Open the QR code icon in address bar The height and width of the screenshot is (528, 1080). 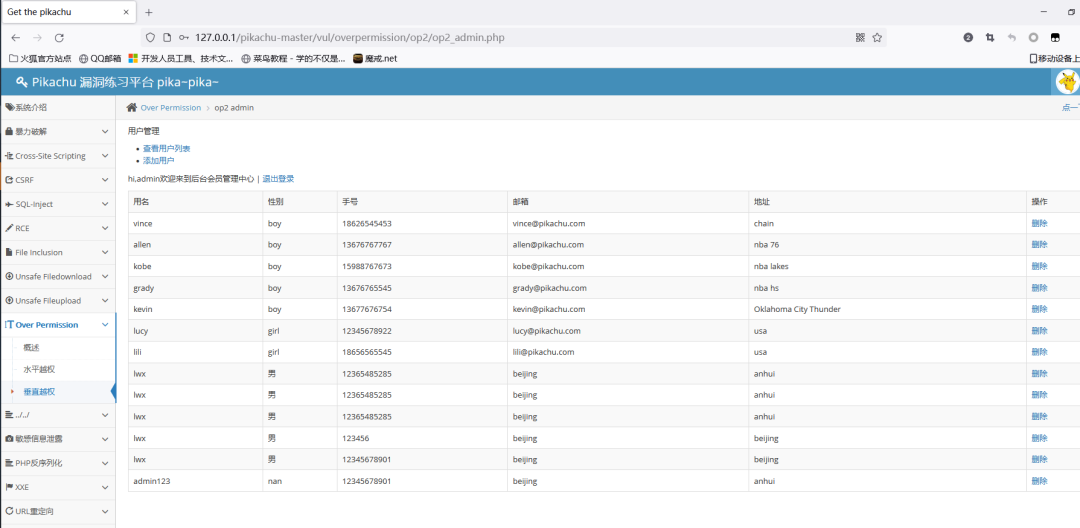tap(860, 38)
